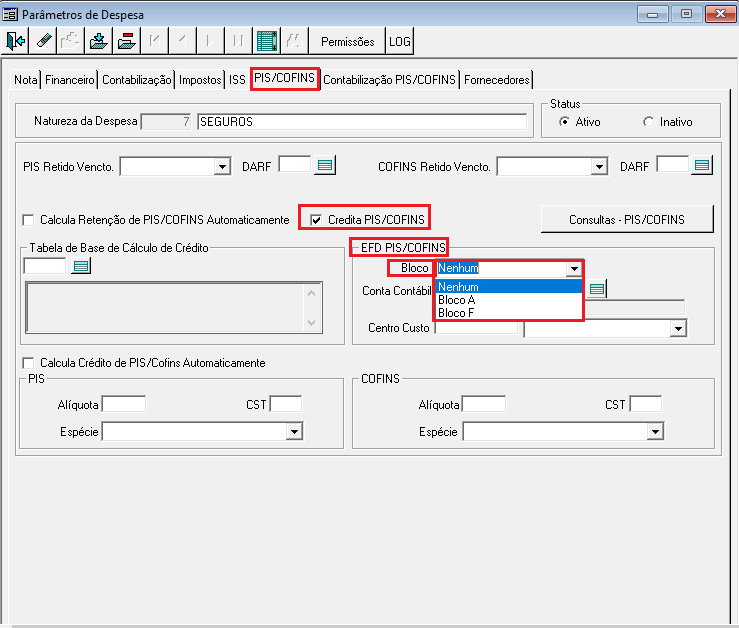Switch to the Impostos tab

(200, 80)
